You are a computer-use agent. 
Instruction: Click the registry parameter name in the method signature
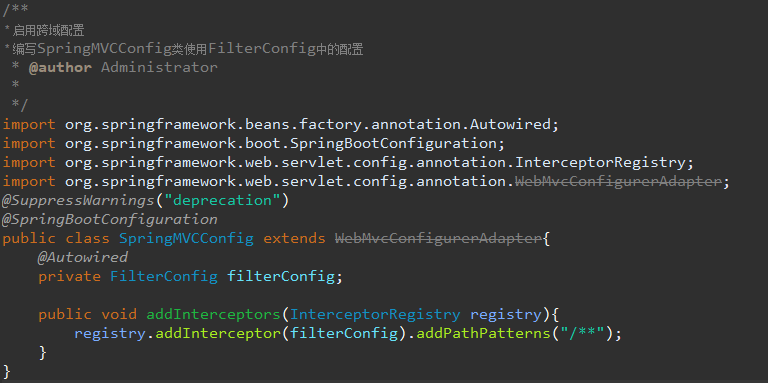point(506,314)
